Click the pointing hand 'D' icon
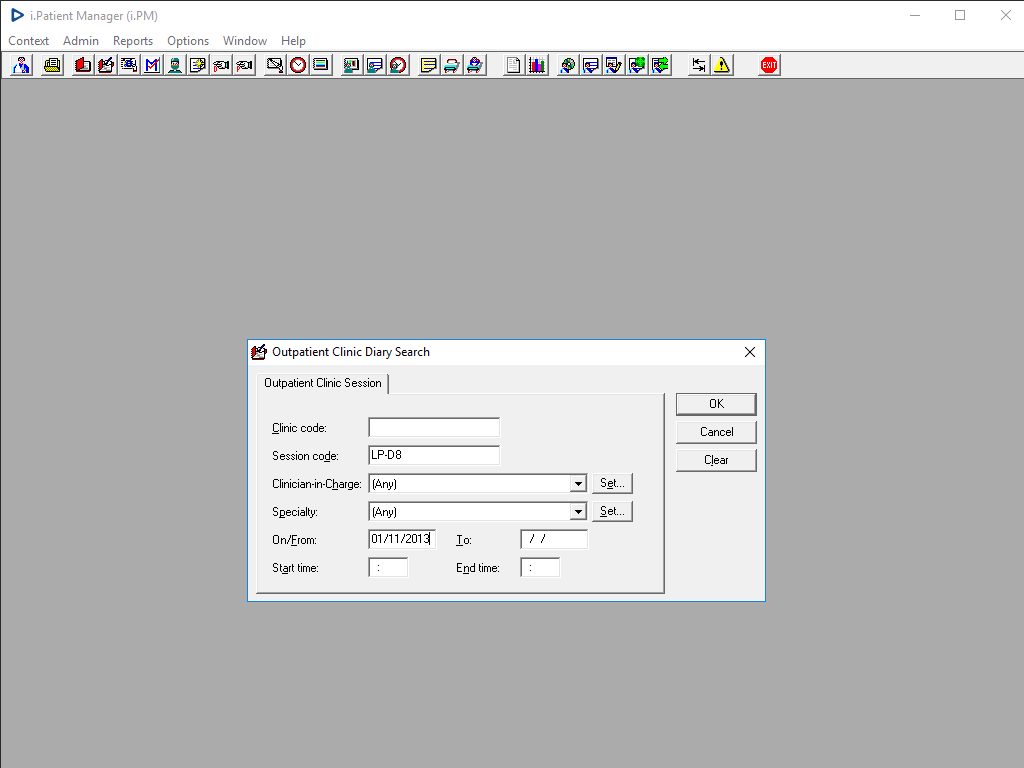This screenshot has width=1024, height=768. [221, 65]
